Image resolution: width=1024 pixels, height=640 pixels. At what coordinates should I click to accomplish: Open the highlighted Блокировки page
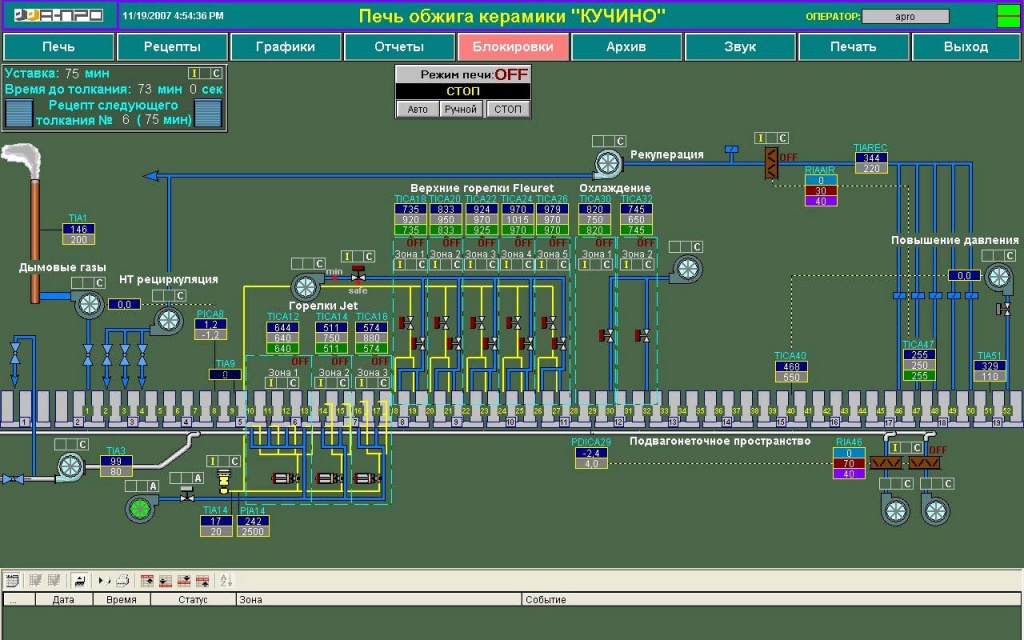[x=513, y=47]
